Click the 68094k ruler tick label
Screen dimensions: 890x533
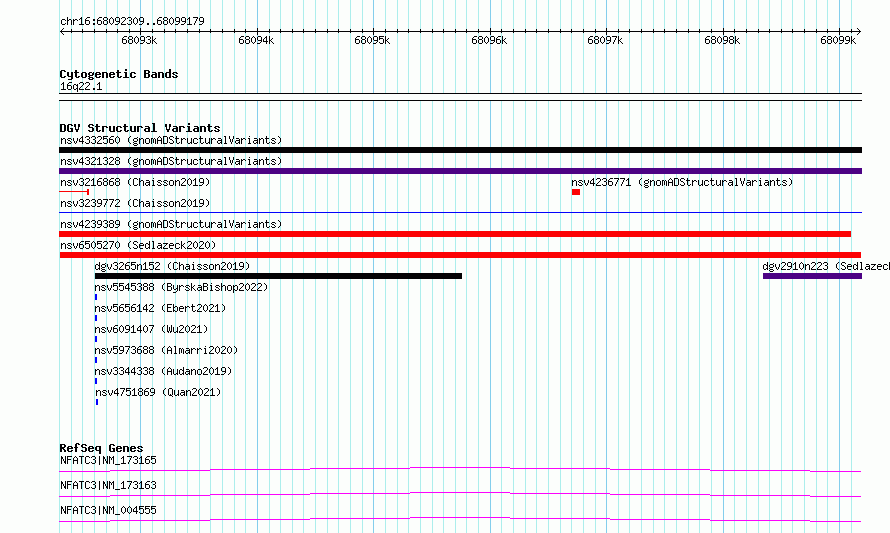coord(256,40)
